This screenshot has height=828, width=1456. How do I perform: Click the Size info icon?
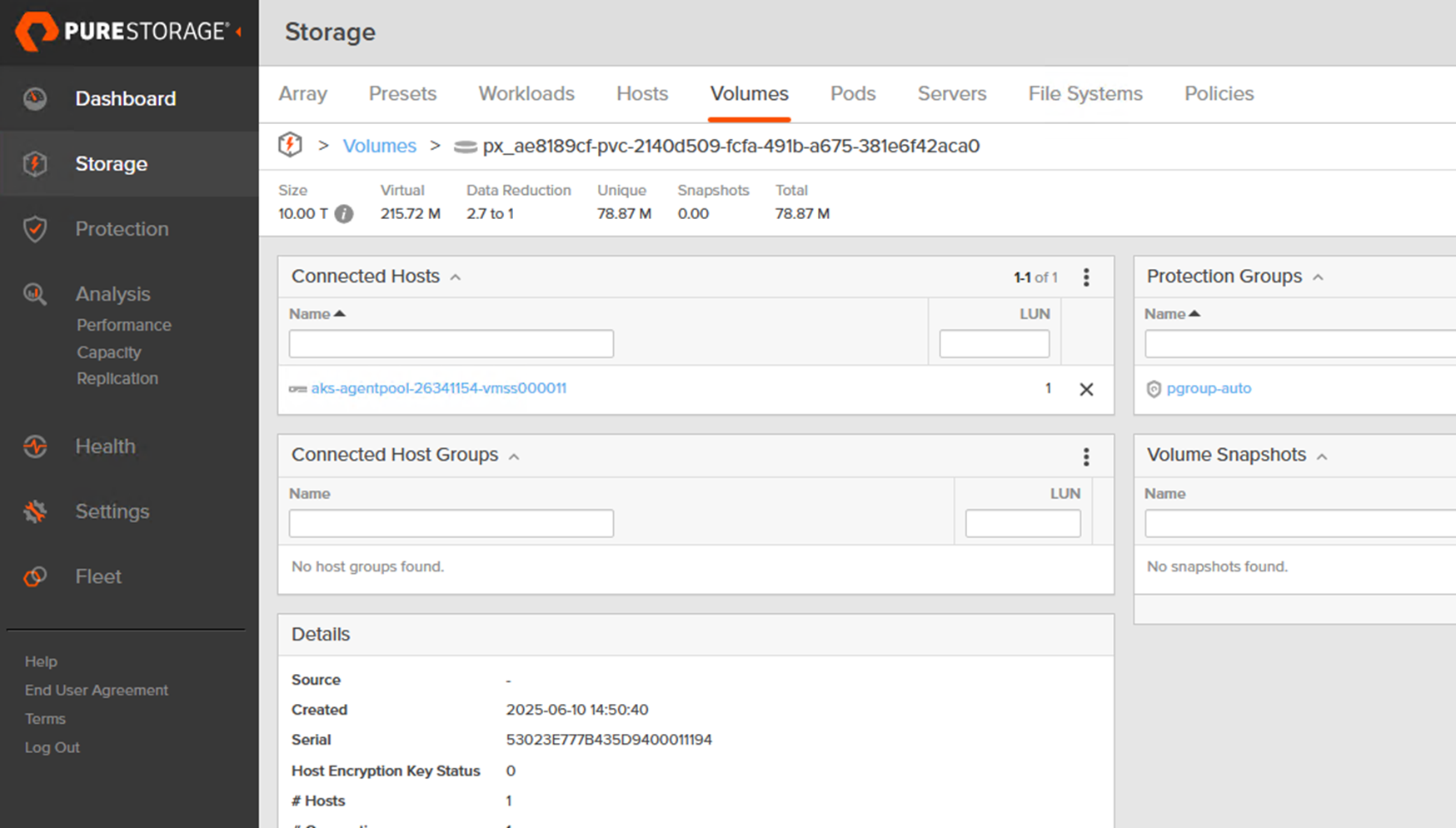[344, 214]
